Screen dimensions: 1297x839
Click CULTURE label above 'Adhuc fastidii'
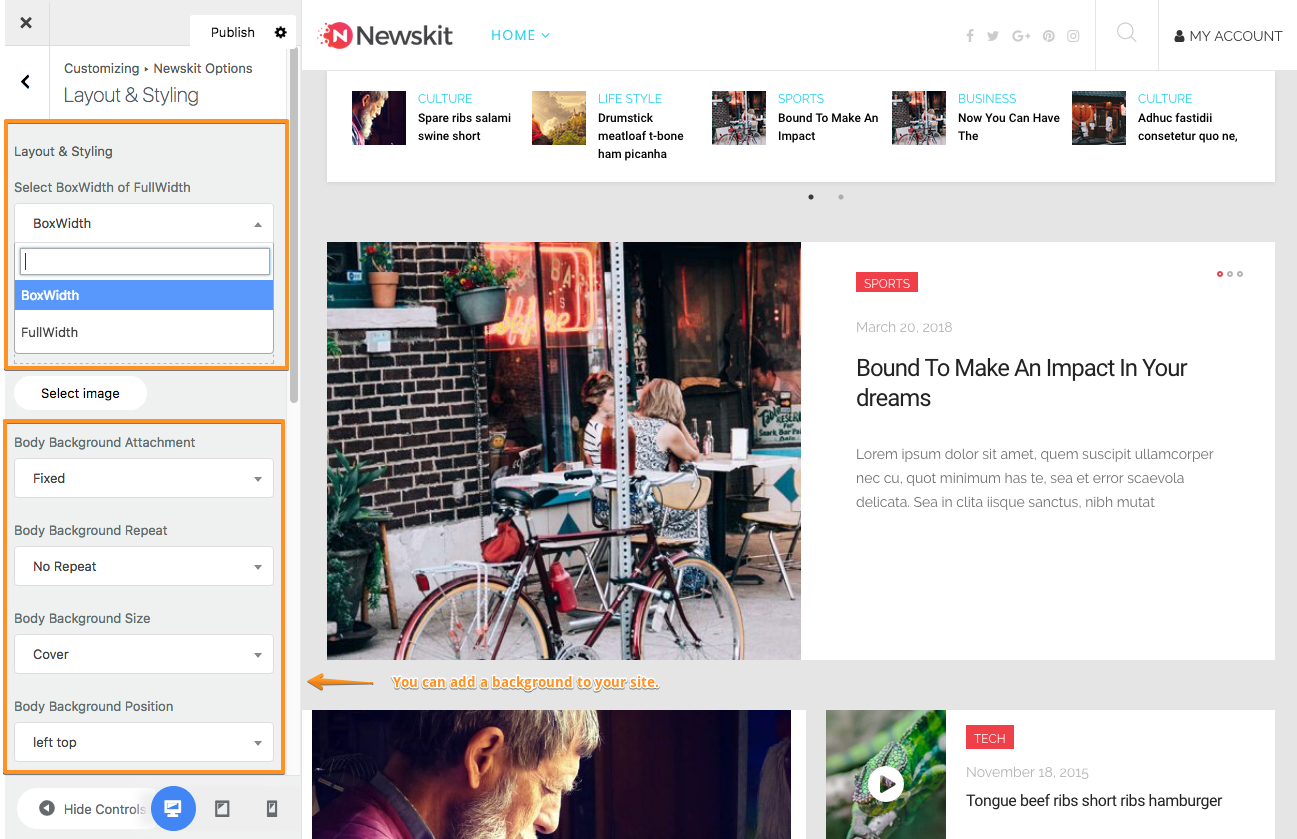tap(1165, 99)
